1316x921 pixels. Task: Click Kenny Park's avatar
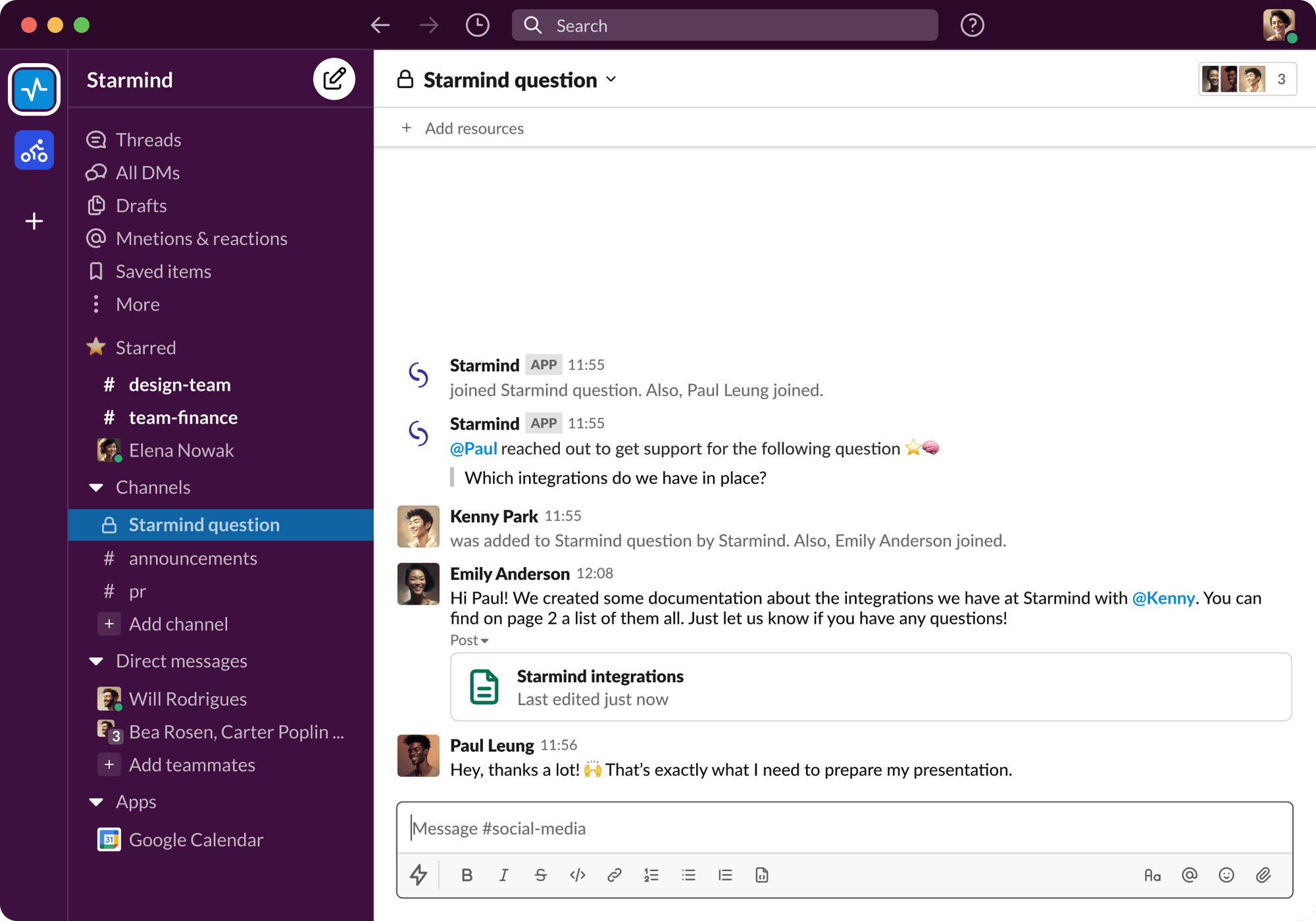418,526
